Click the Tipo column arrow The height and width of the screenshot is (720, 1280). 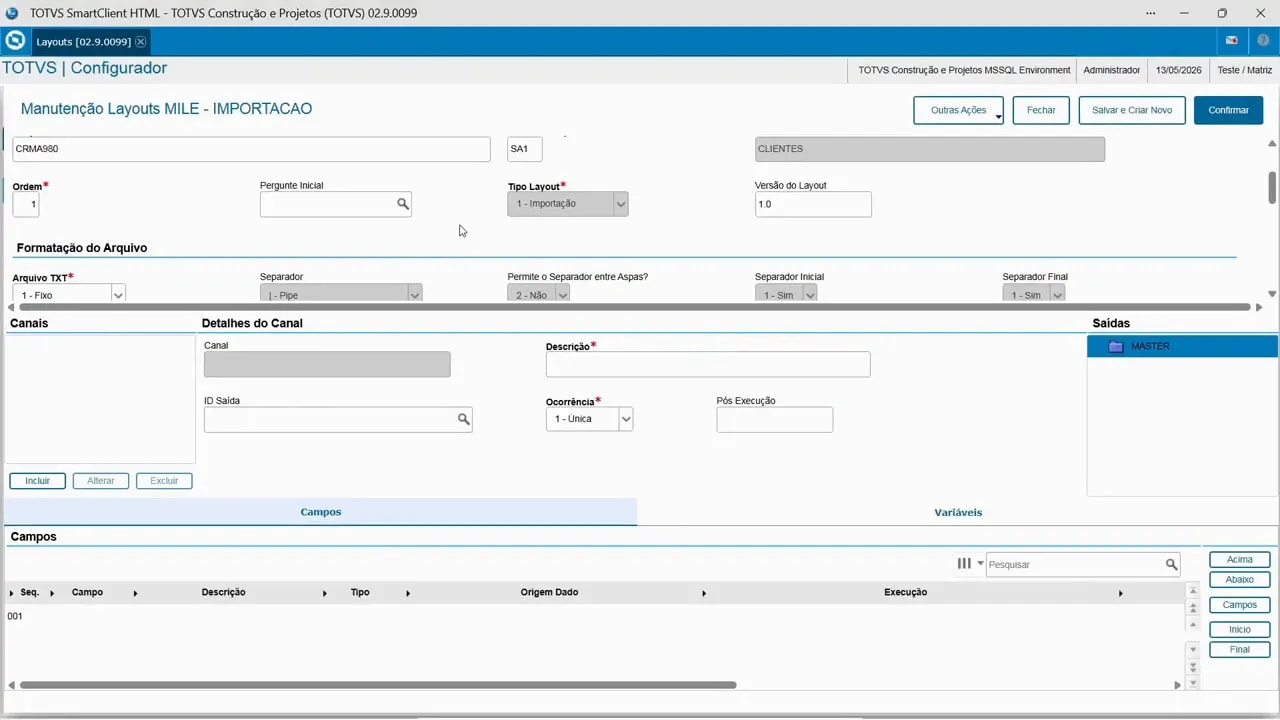tap(408, 594)
